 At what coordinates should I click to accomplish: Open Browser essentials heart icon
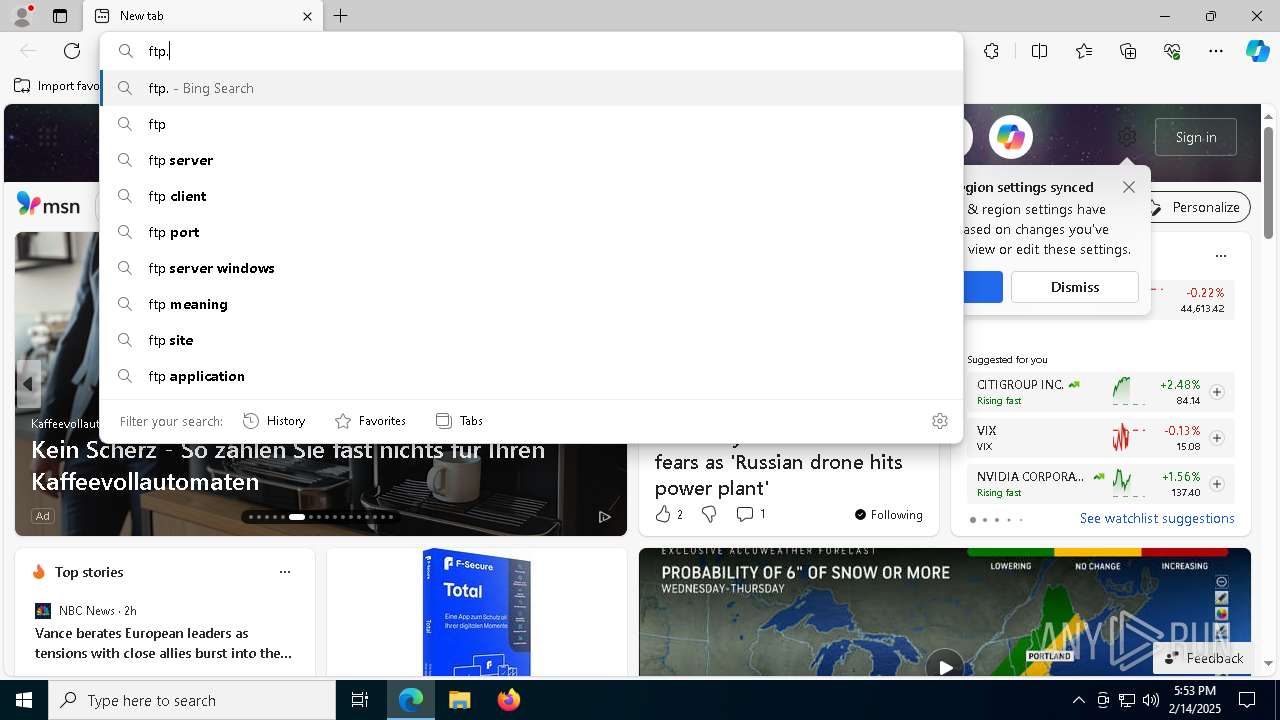1172,51
